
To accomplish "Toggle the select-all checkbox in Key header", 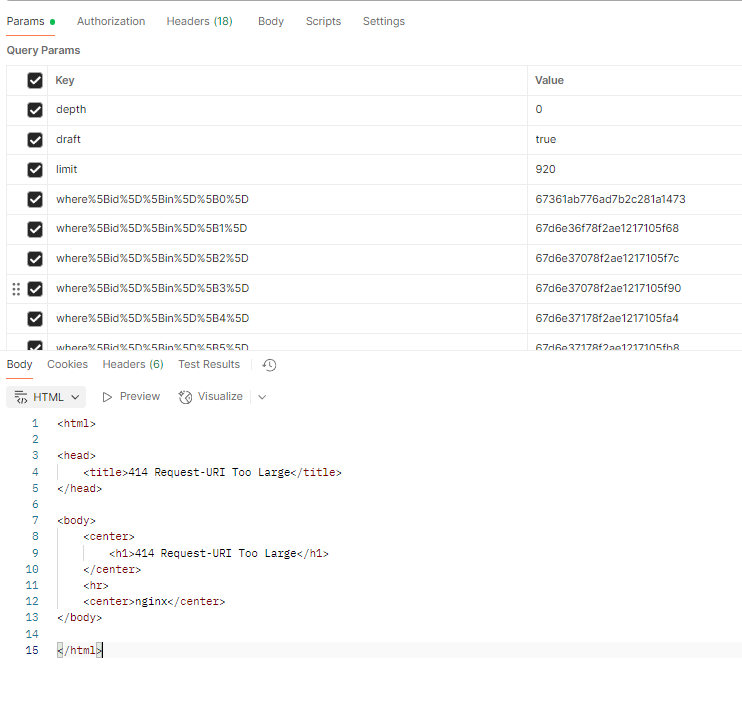I will coord(35,80).
